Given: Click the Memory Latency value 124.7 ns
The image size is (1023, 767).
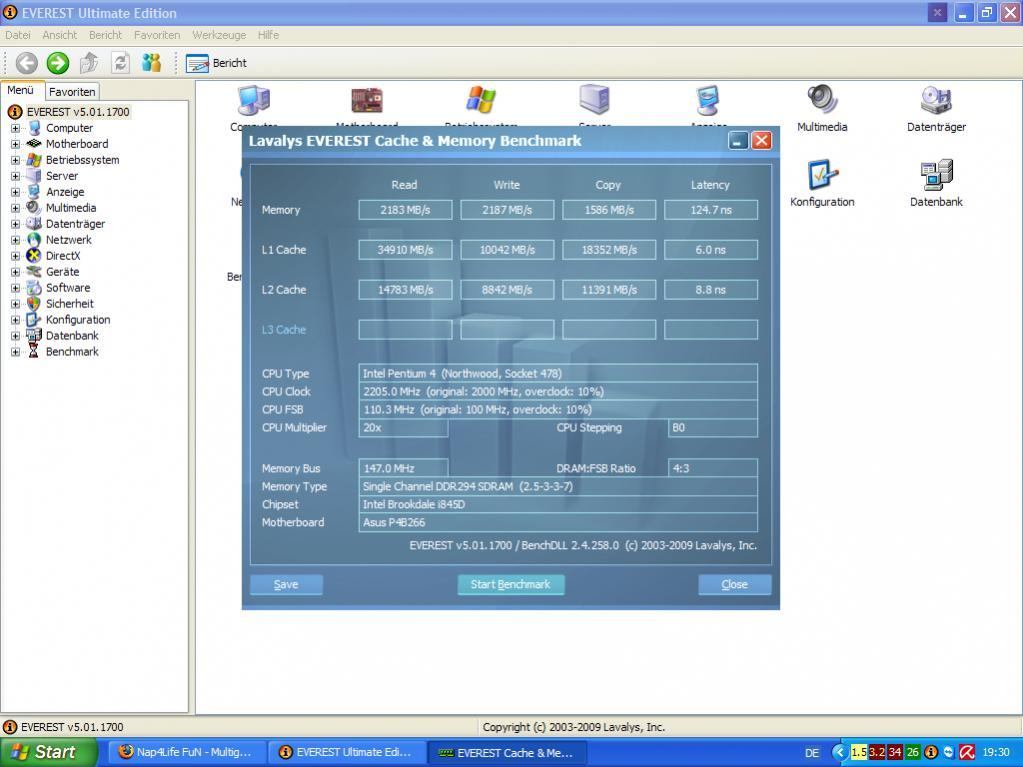Looking at the screenshot, I should [x=710, y=210].
